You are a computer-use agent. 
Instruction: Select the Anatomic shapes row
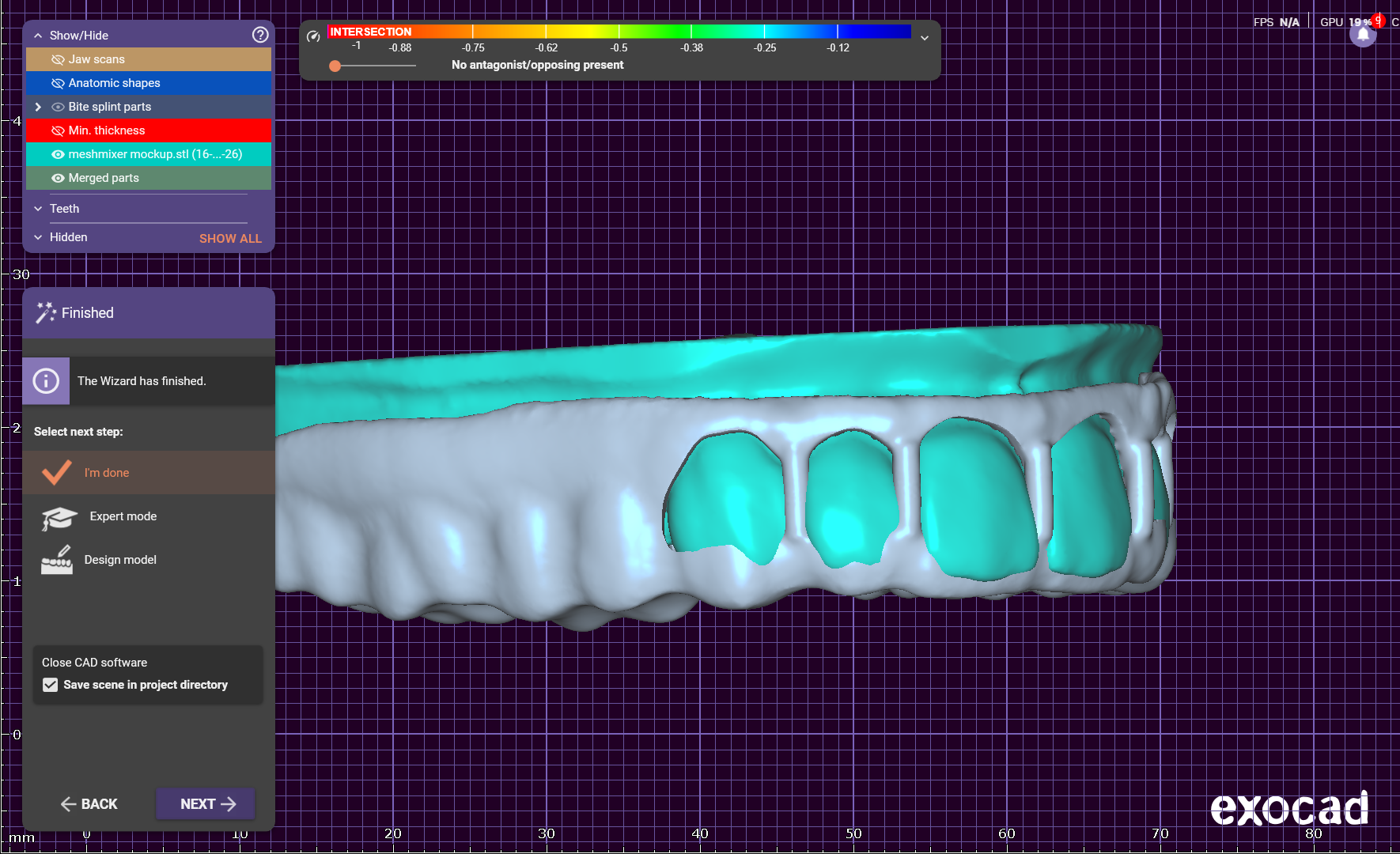[x=115, y=83]
